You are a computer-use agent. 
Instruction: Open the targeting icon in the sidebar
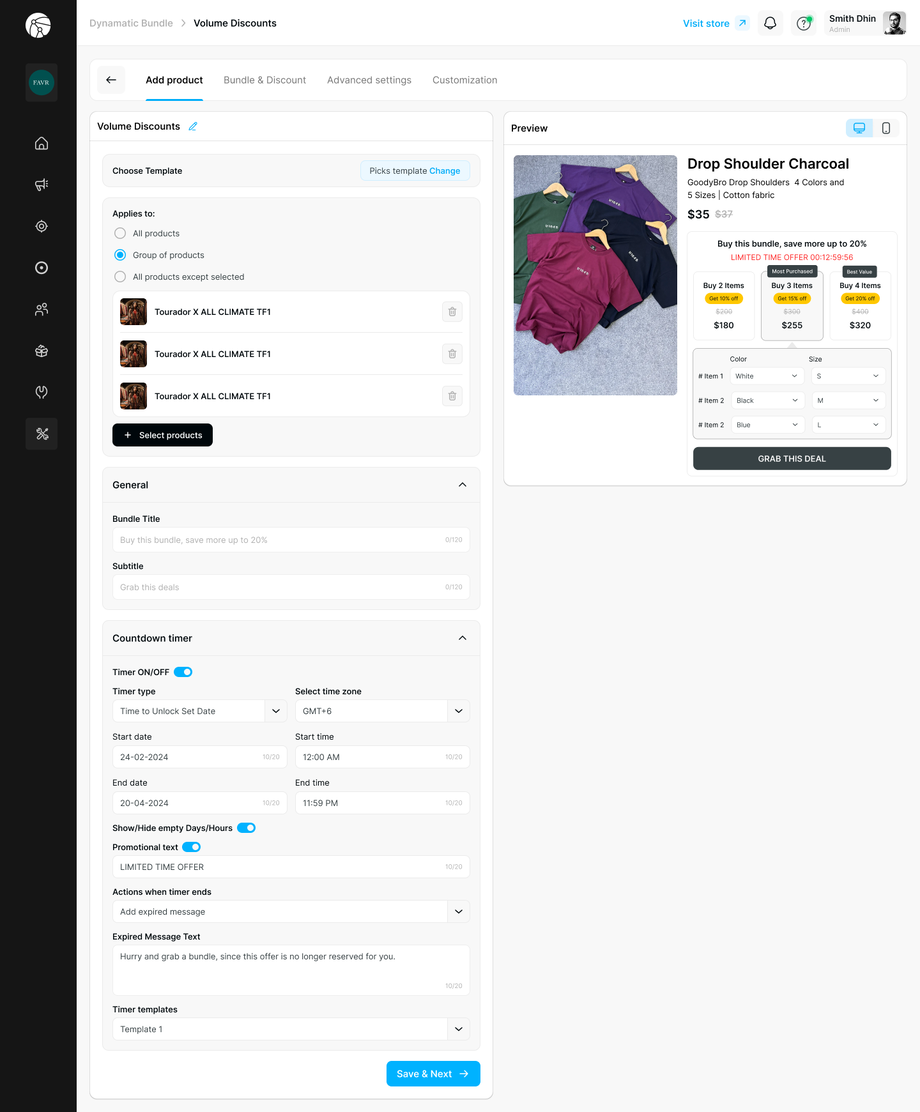pos(41,226)
